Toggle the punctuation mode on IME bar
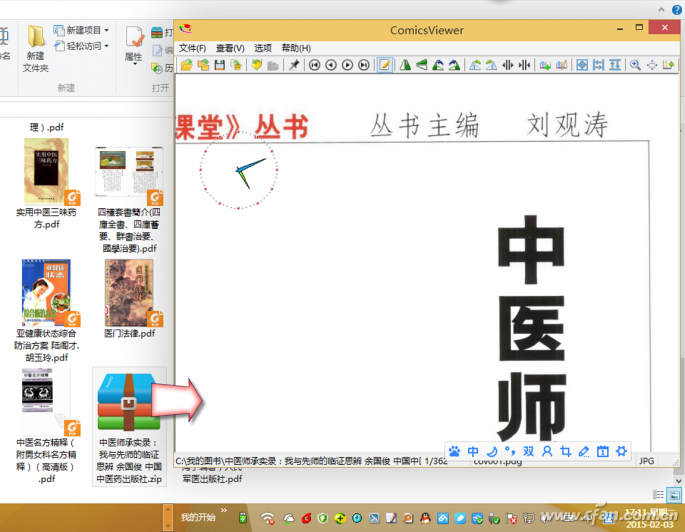Viewport: 685px width, 532px height. click(510, 451)
